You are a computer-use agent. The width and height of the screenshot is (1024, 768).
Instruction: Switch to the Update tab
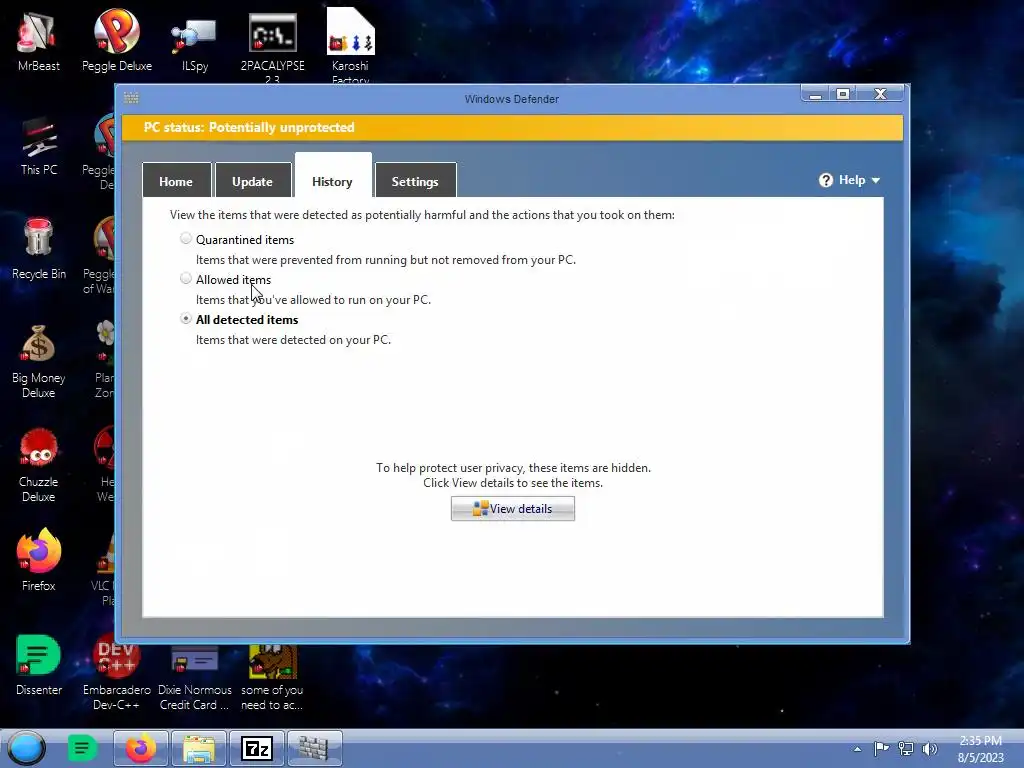pos(253,180)
